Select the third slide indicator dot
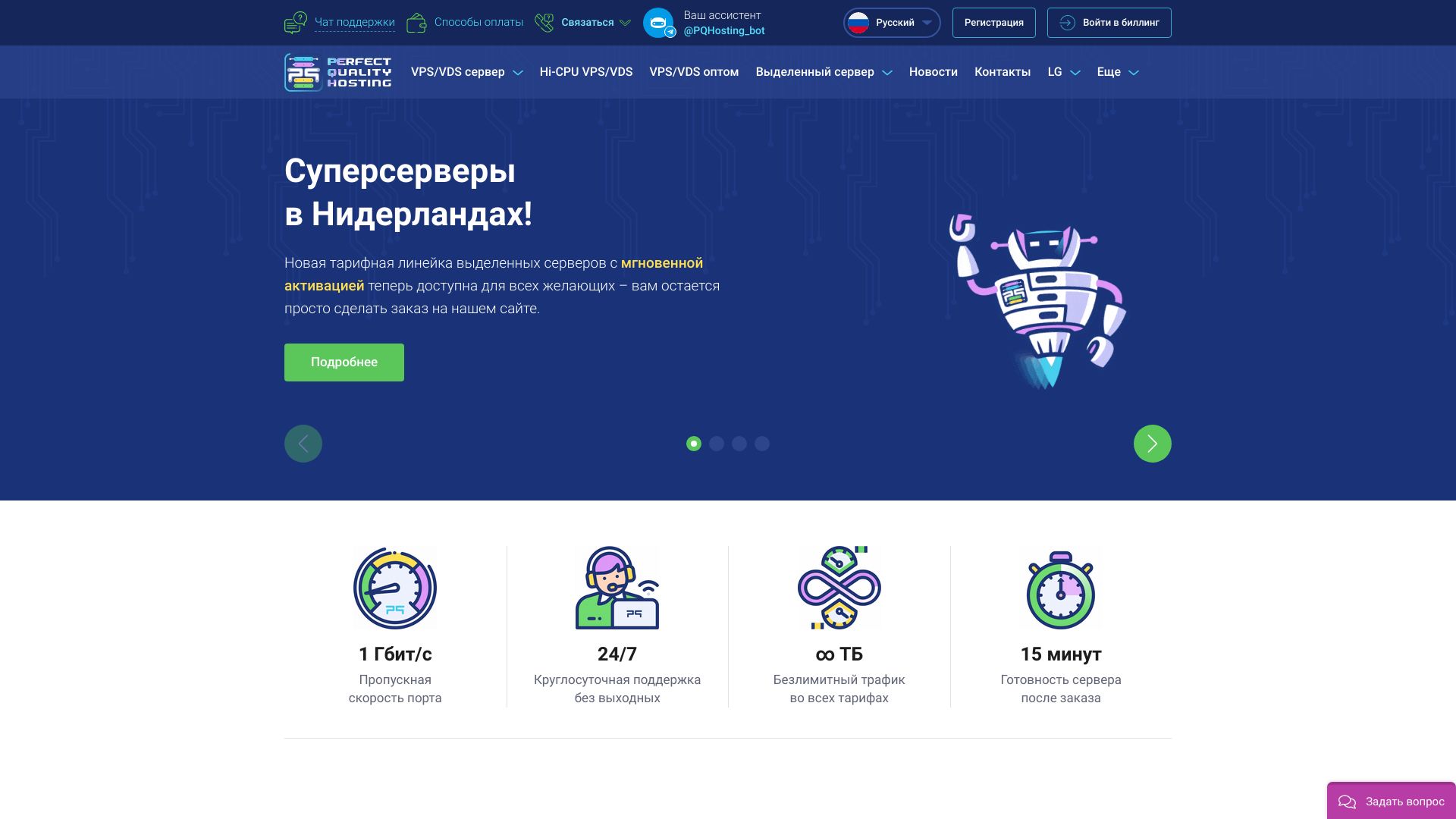This screenshot has width=1456, height=819. pyautogui.click(x=739, y=444)
